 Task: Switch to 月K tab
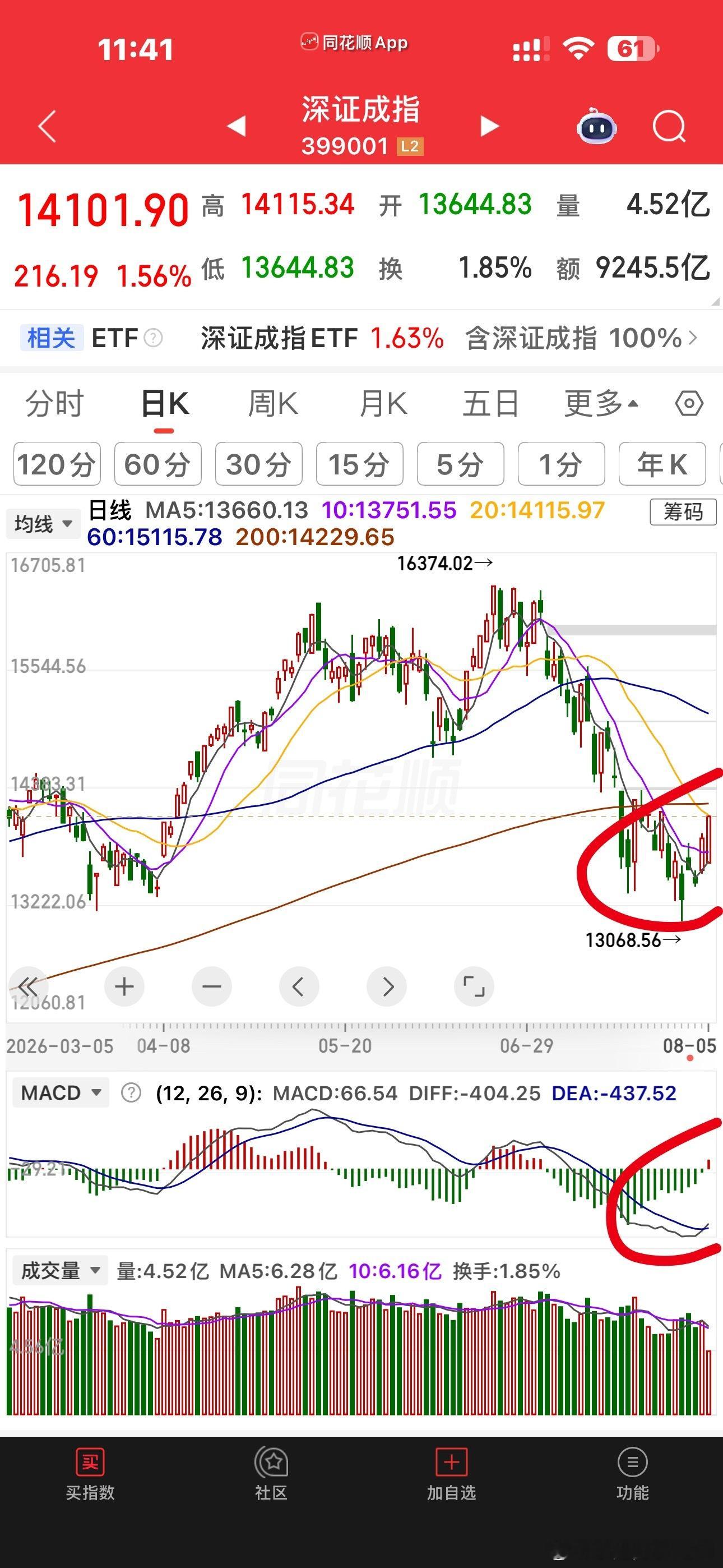[x=383, y=404]
